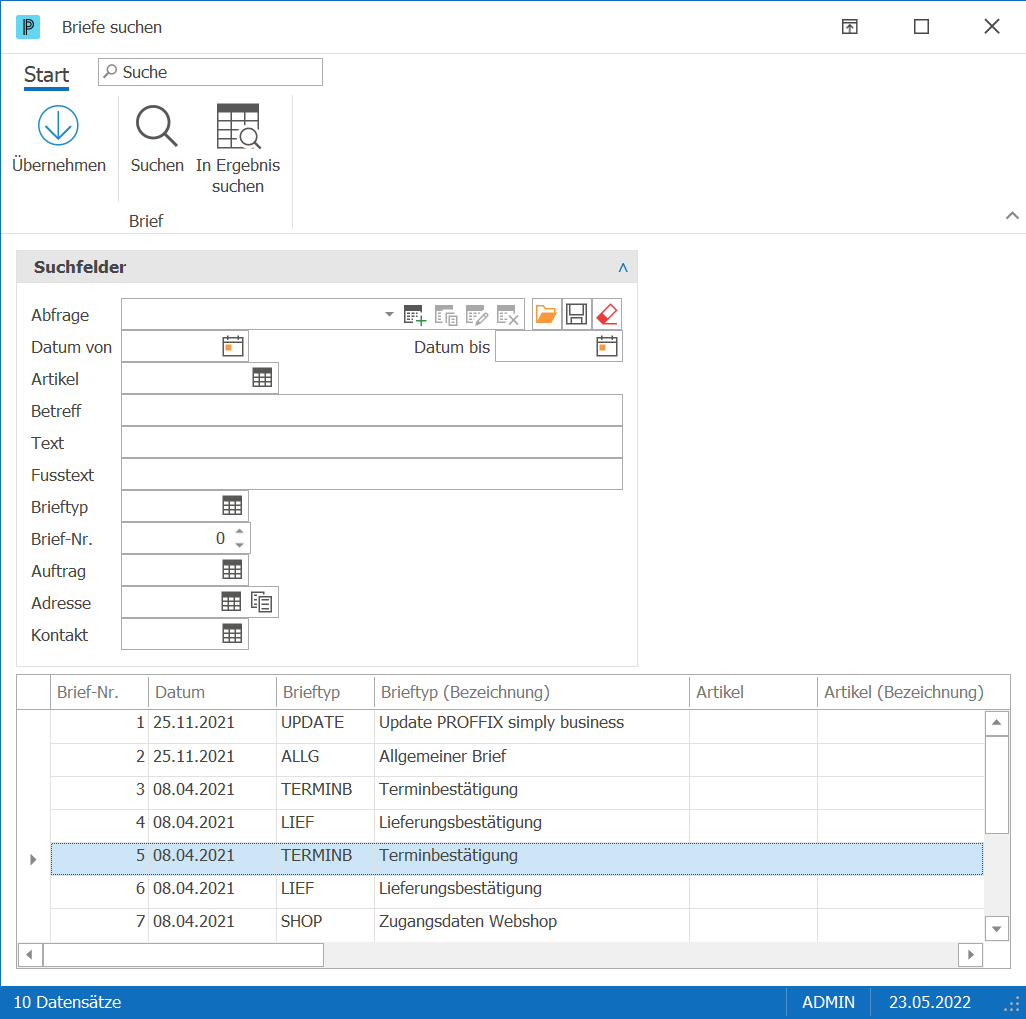Click the row indicator arrow for row 5
The height and width of the screenshot is (1019, 1026).
[x=33, y=859]
